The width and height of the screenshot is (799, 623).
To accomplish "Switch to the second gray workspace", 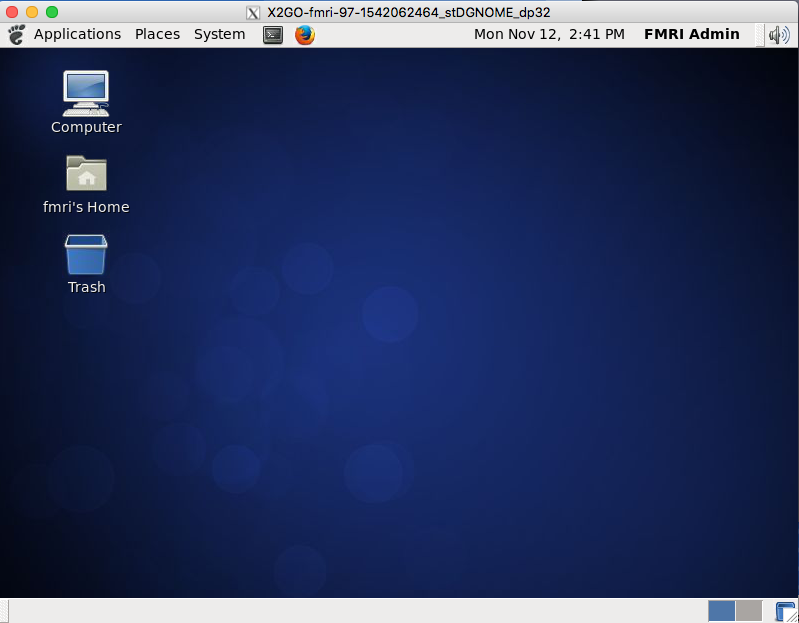I will click(749, 611).
